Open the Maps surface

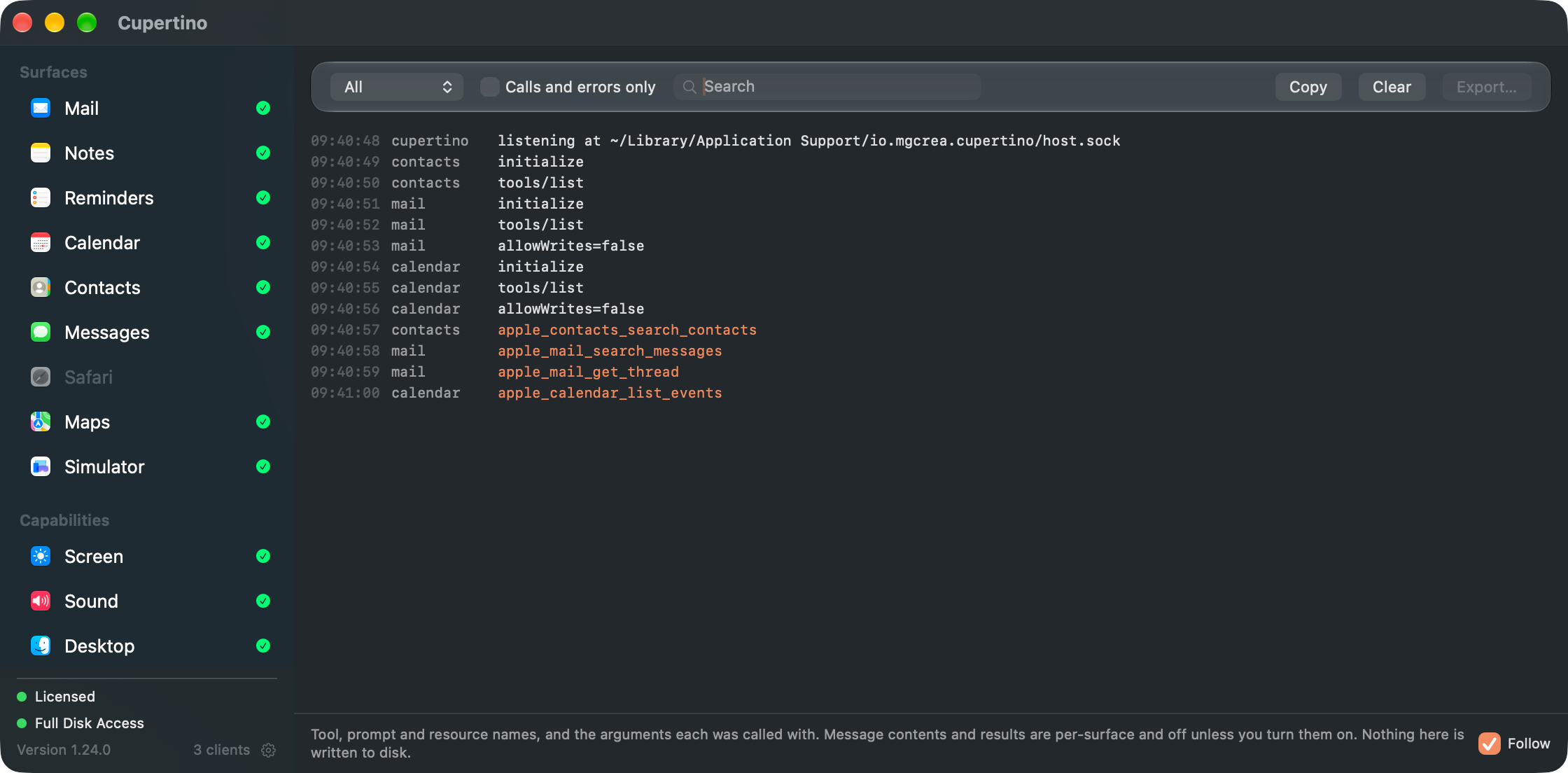point(147,422)
